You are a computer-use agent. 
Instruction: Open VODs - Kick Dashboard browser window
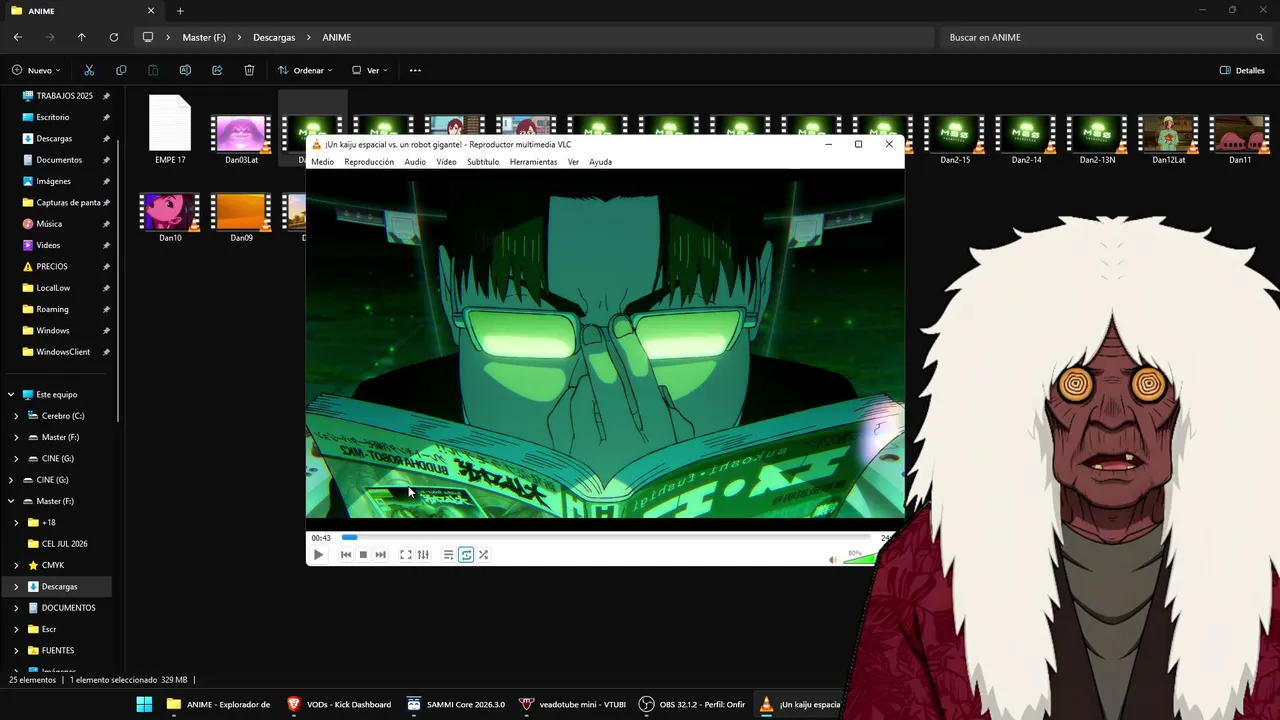pos(339,704)
